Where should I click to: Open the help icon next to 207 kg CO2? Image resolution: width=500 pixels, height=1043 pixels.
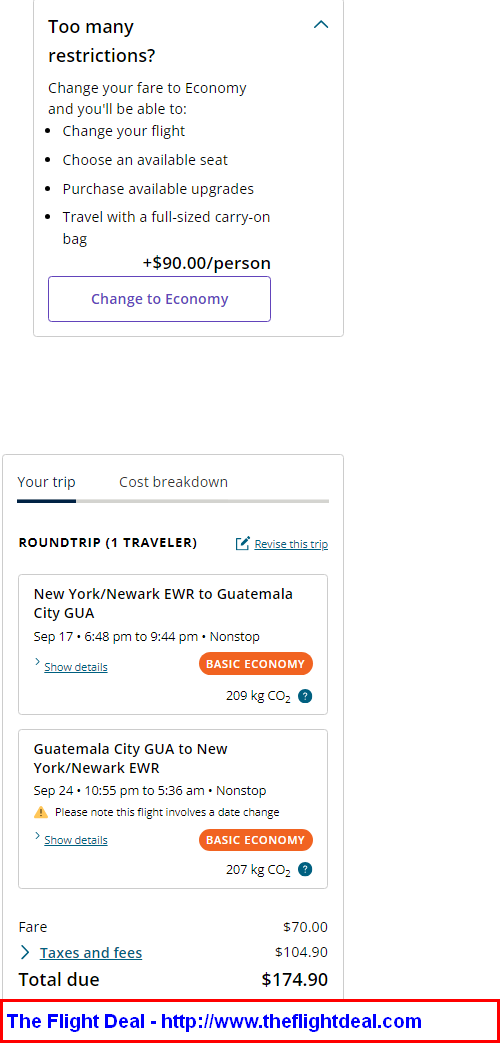[305, 869]
